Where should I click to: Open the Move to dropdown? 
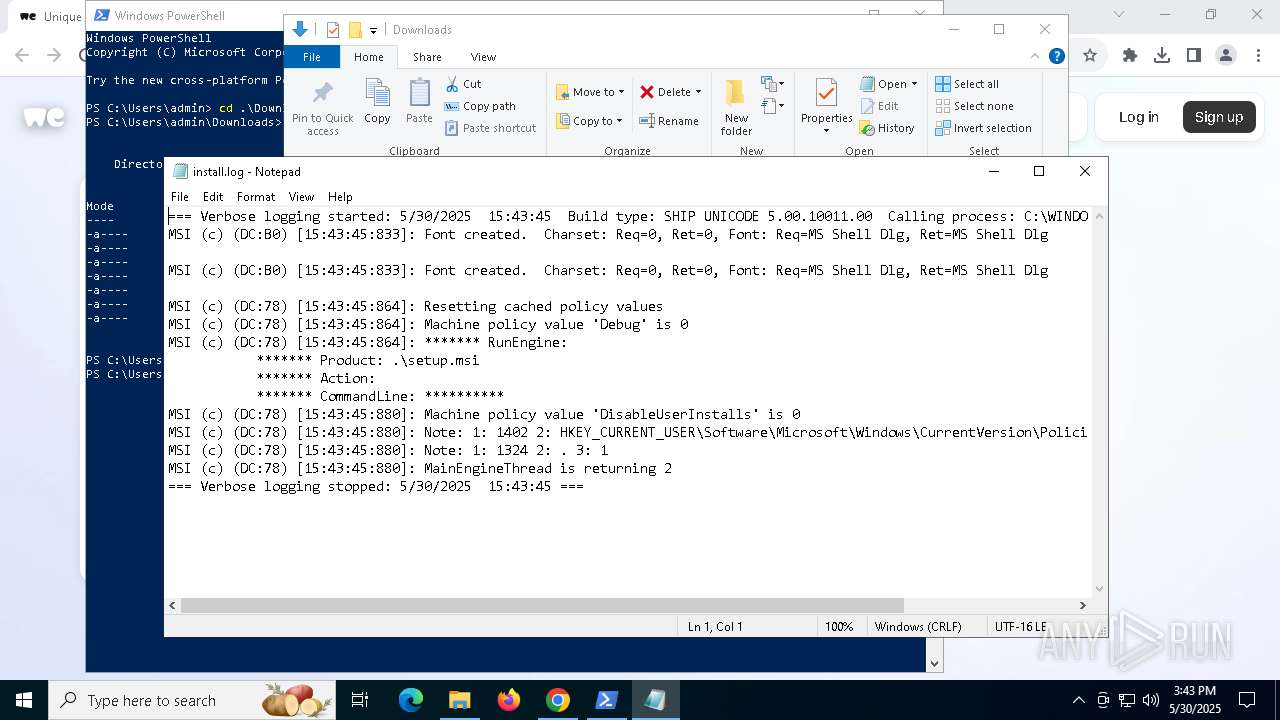pyautogui.click(x=590, y=92)
